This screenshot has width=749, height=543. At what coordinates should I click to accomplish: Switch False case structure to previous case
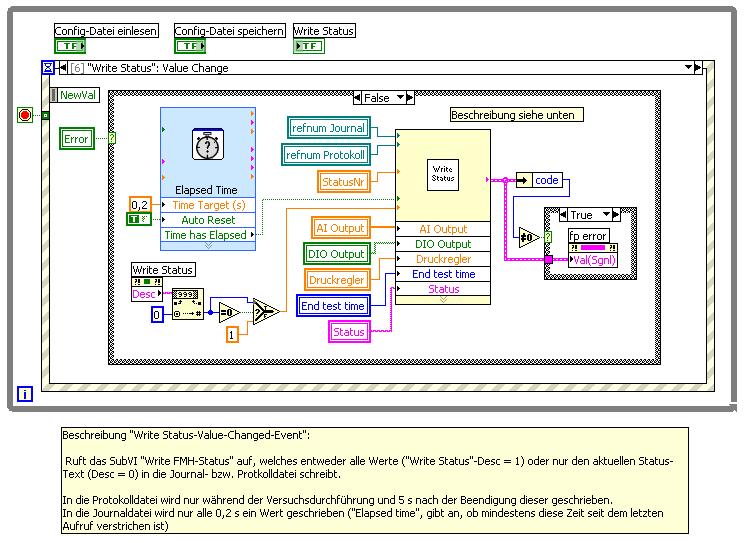coord(357,98)
